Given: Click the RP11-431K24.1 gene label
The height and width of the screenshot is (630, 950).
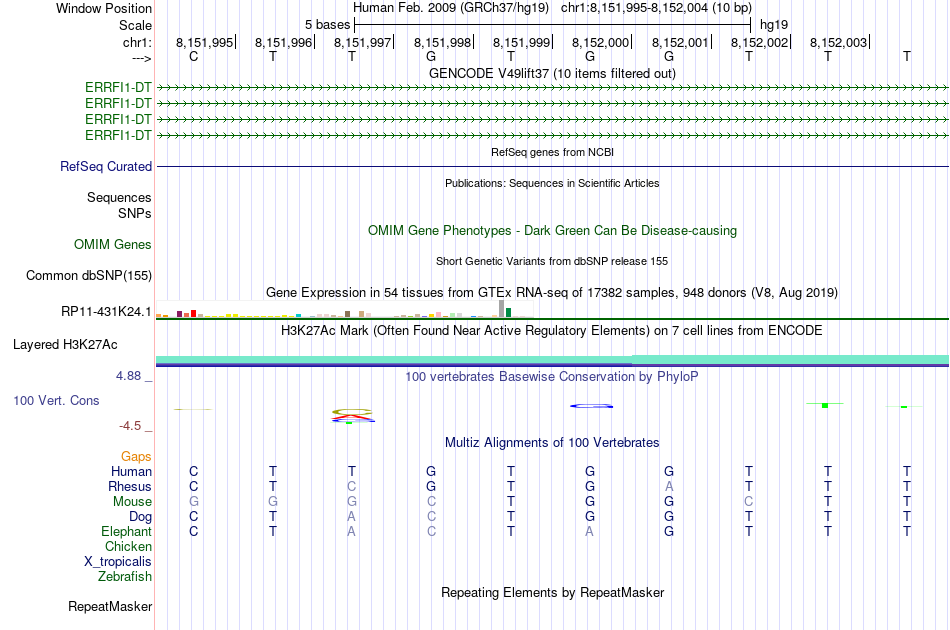Looking at the screenshot, I should tap(106, 311).
